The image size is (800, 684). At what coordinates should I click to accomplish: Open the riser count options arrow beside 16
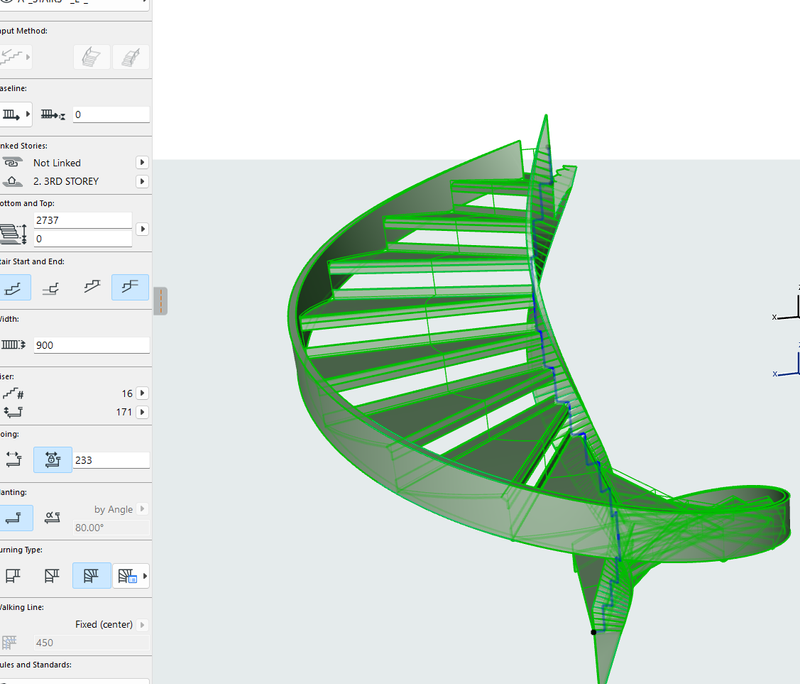pyautogui.click(x=142, y=393)
